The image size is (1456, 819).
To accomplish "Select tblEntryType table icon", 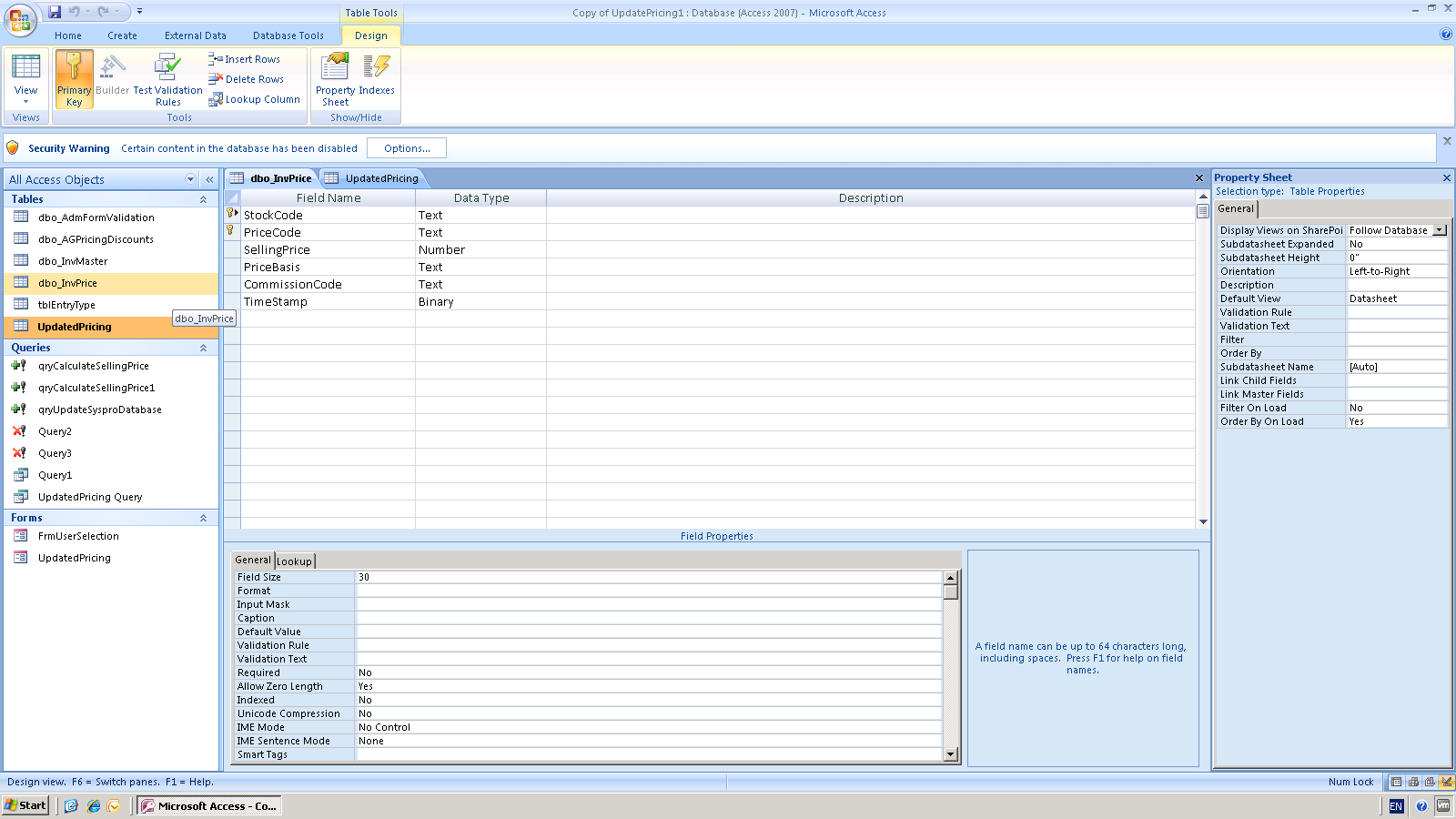I will pos(21,304).
